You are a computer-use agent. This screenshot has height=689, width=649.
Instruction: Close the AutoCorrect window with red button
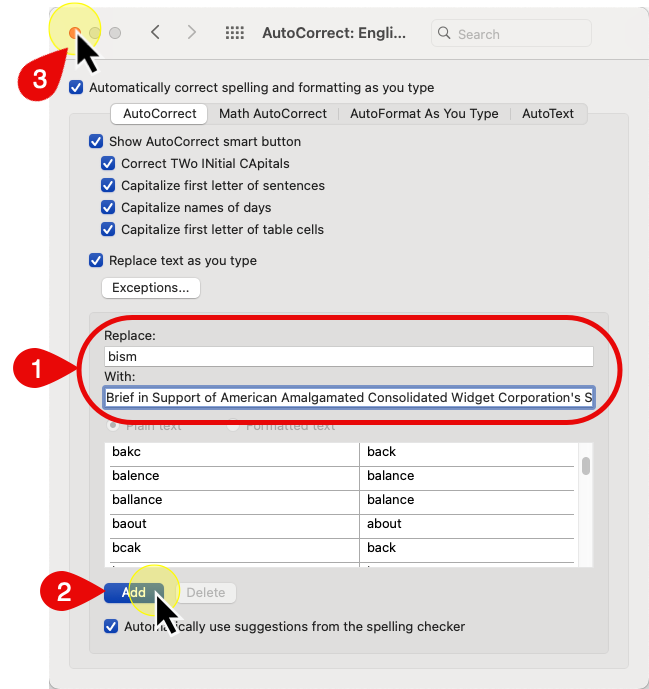pyautogui.click(x=75, y=33)
